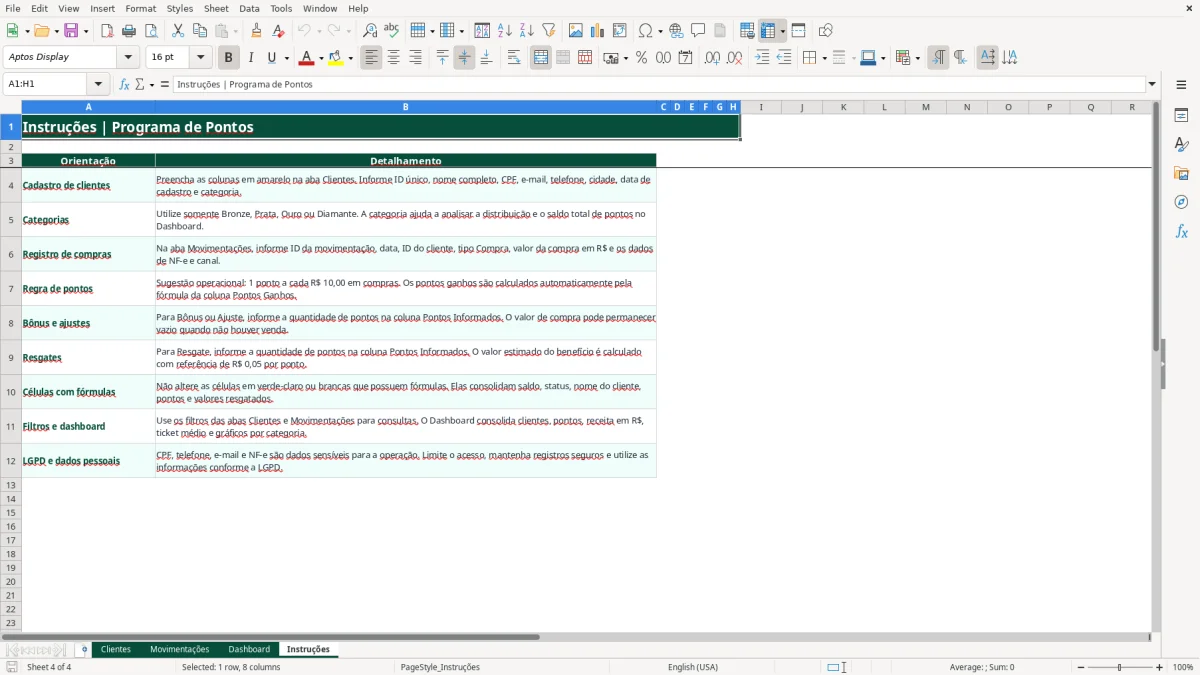Print the spreadsheet with the printer icon

coord(129,31)
